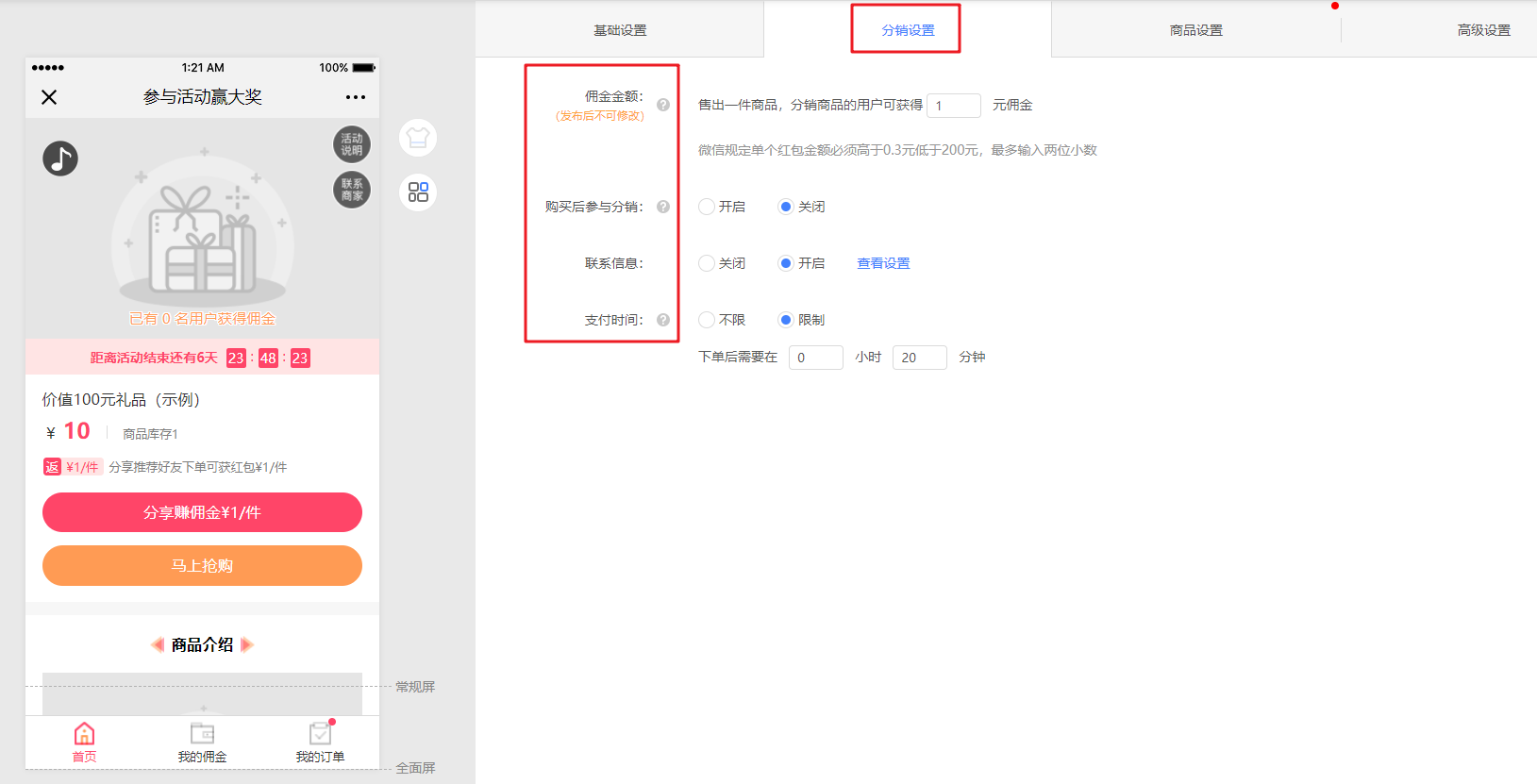Click the left arrow beside 商品介绍

[158, 645]
